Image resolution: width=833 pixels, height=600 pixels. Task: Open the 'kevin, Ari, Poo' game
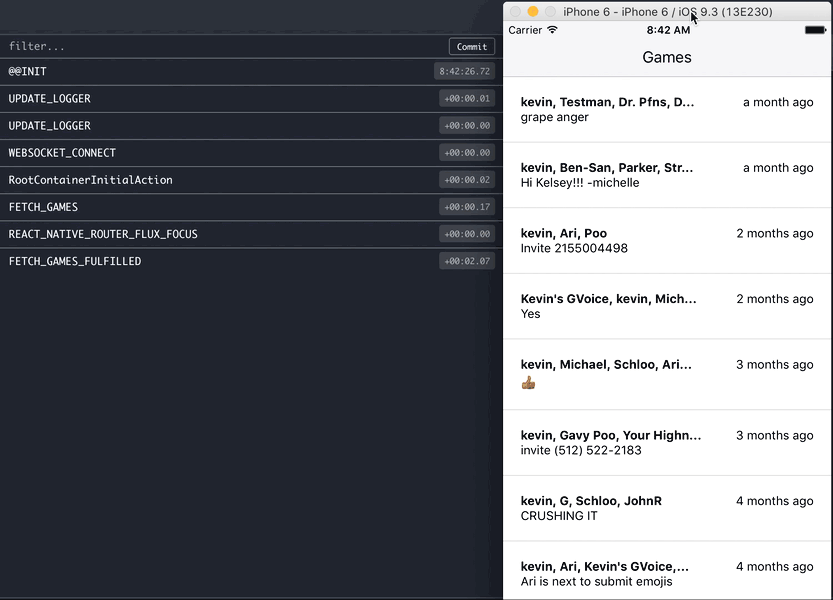tap(667, 240)
